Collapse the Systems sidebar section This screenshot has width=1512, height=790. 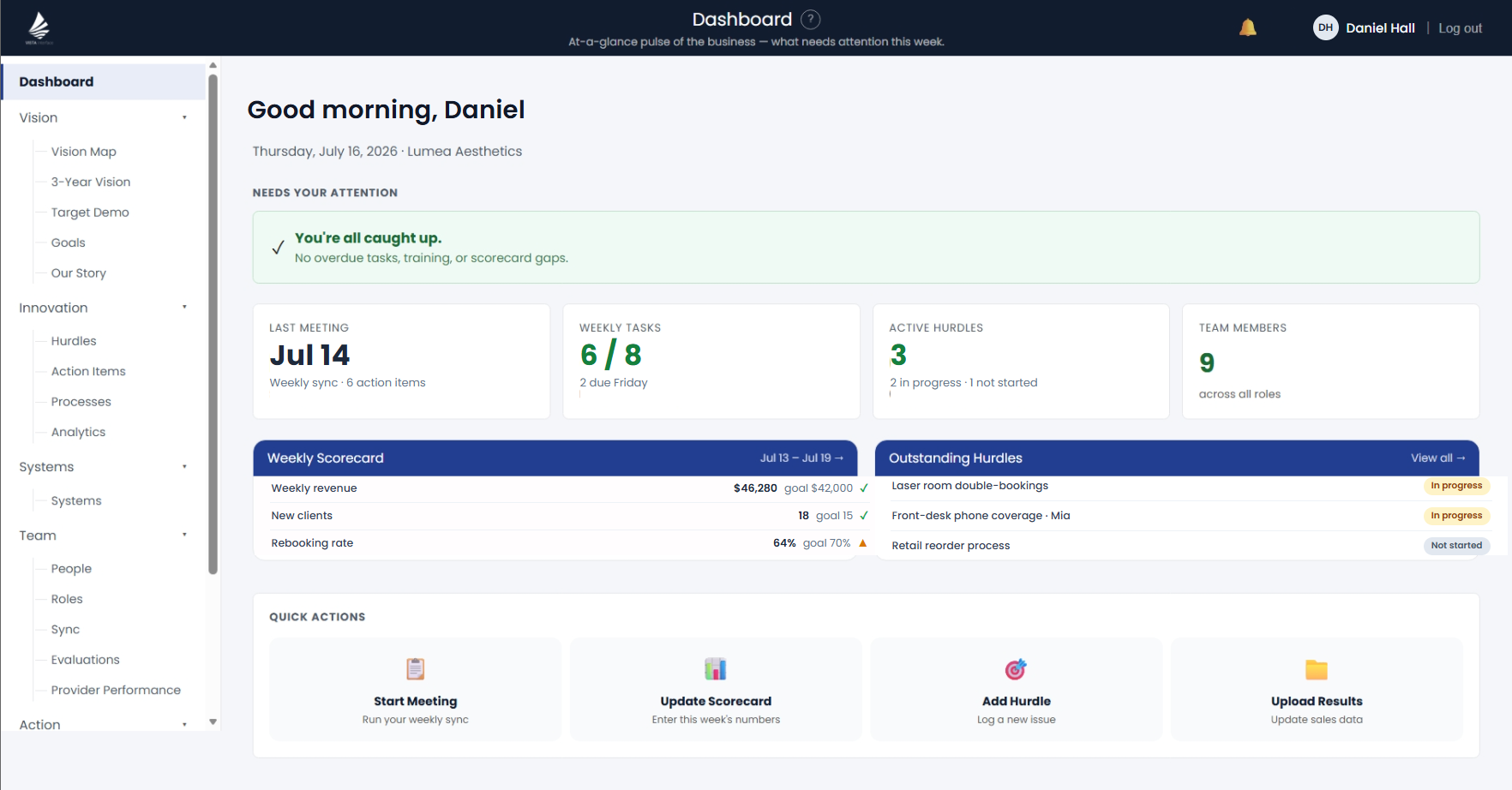(184, 467)
